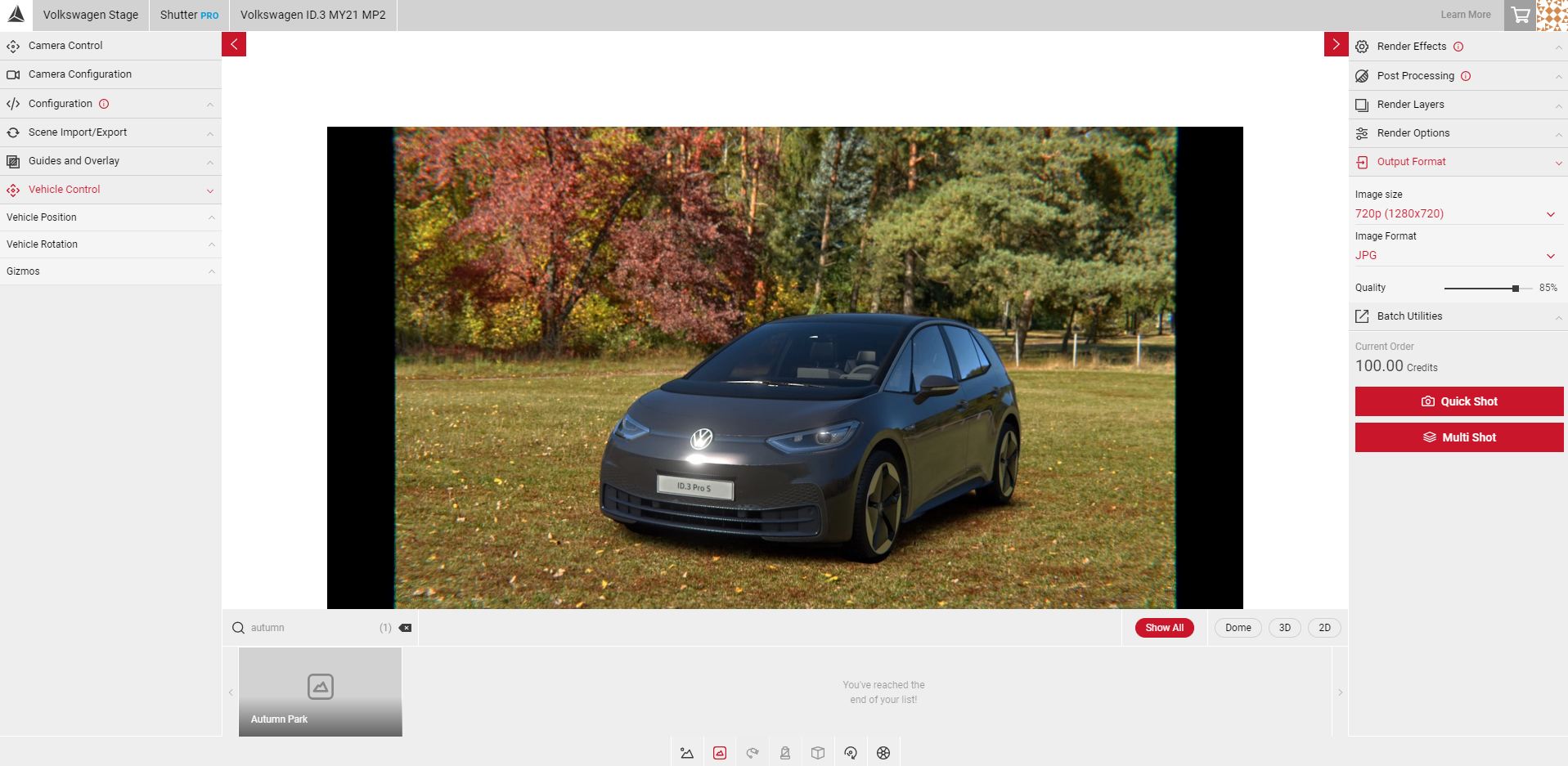Expand the Gizmos section
1568x766 pixels.
(110, 271)
